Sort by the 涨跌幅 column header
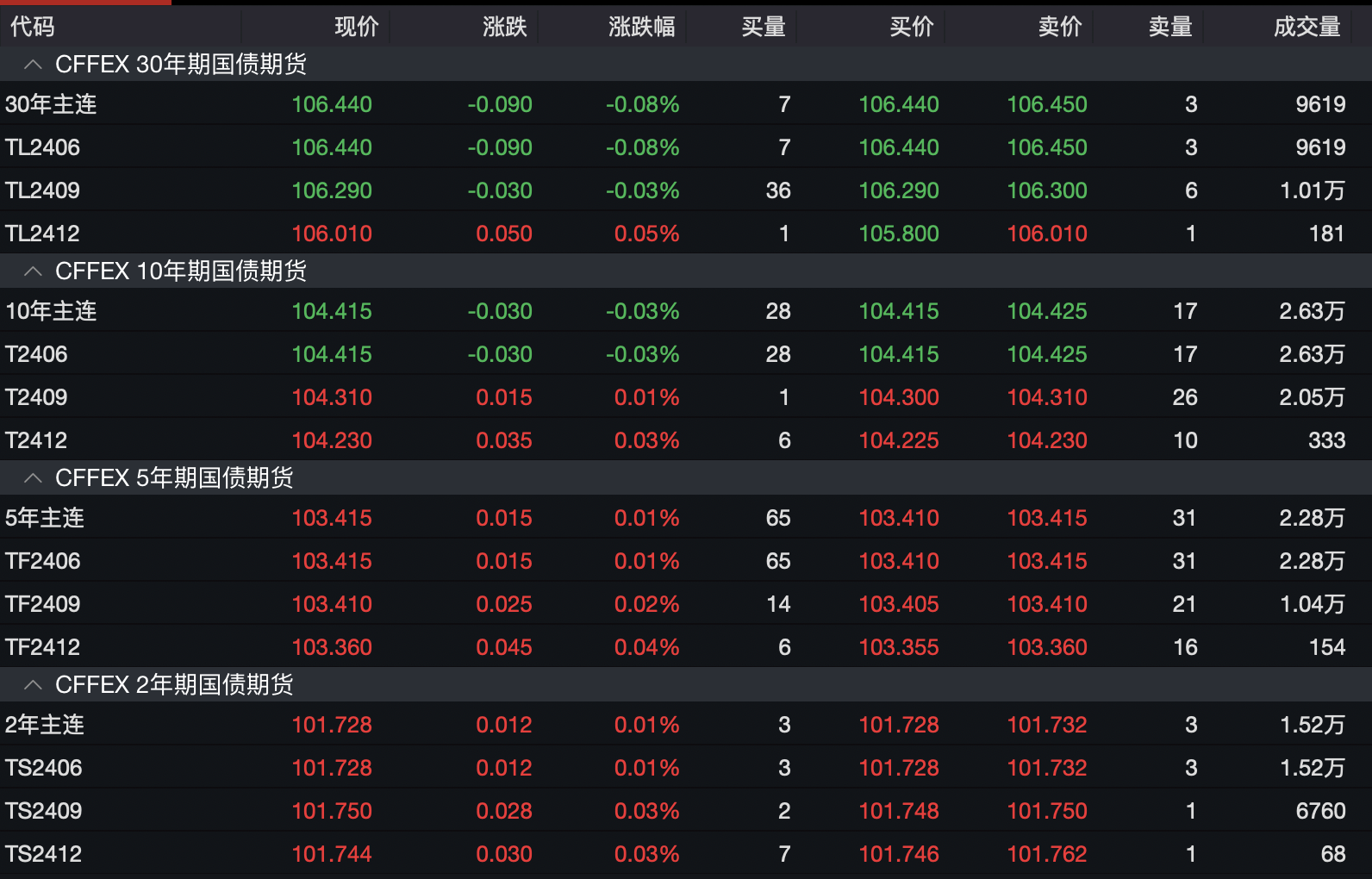 [642, 27]
